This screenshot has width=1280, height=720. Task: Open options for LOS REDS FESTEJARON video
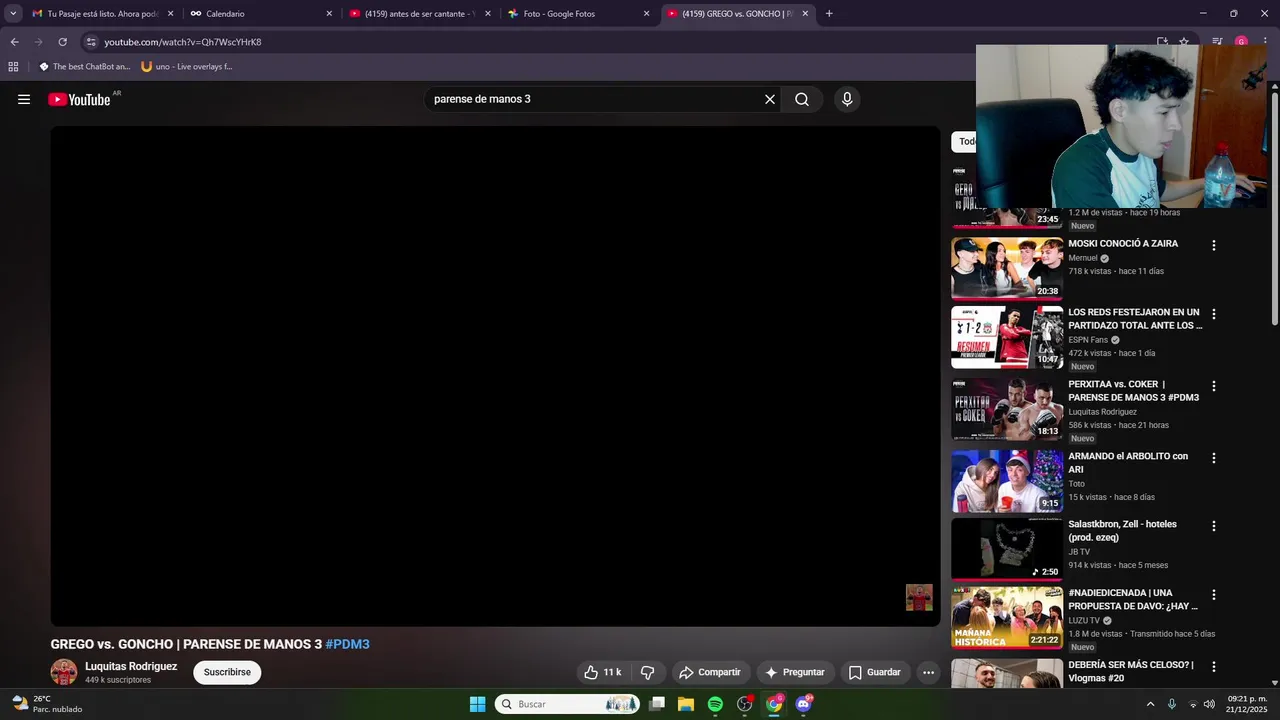(x=1214, y=314)
